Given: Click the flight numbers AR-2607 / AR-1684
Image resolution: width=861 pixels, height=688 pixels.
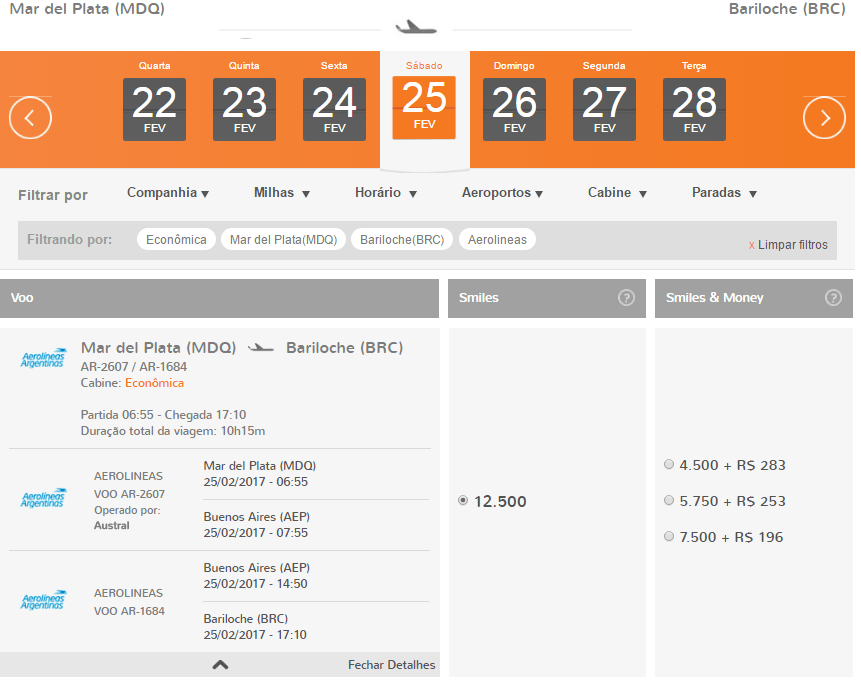Looking at the screenshot, I should (133, 366).
